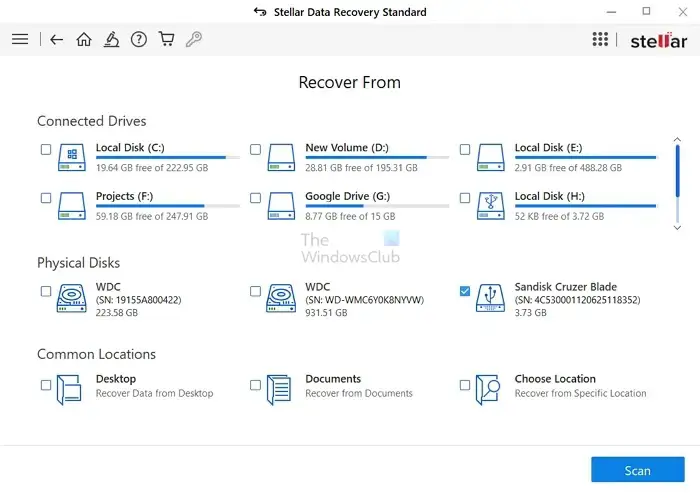Close the Stellar Data Recovery window
The image size is (700, 493).
(683, 12)
